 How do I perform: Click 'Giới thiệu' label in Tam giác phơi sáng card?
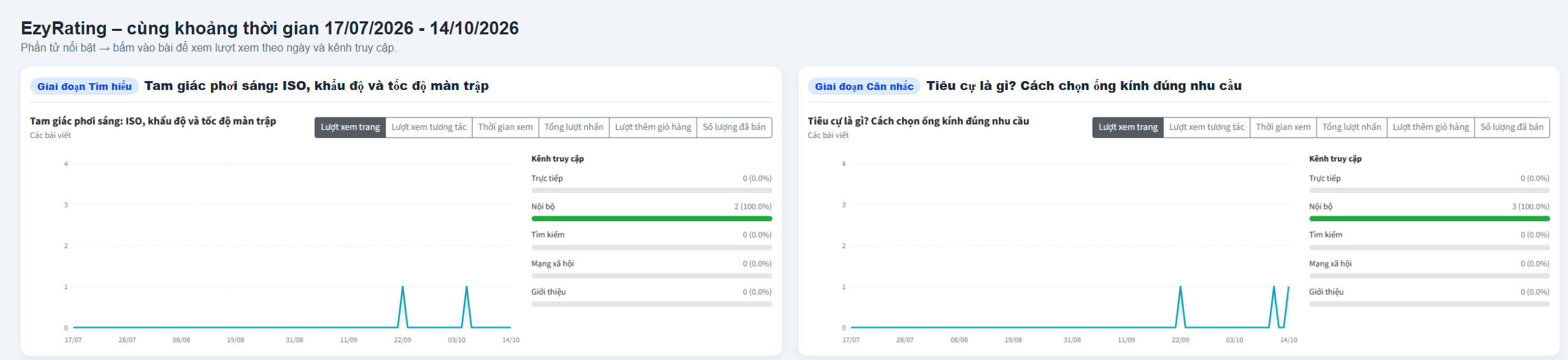[x=548, y=292]
